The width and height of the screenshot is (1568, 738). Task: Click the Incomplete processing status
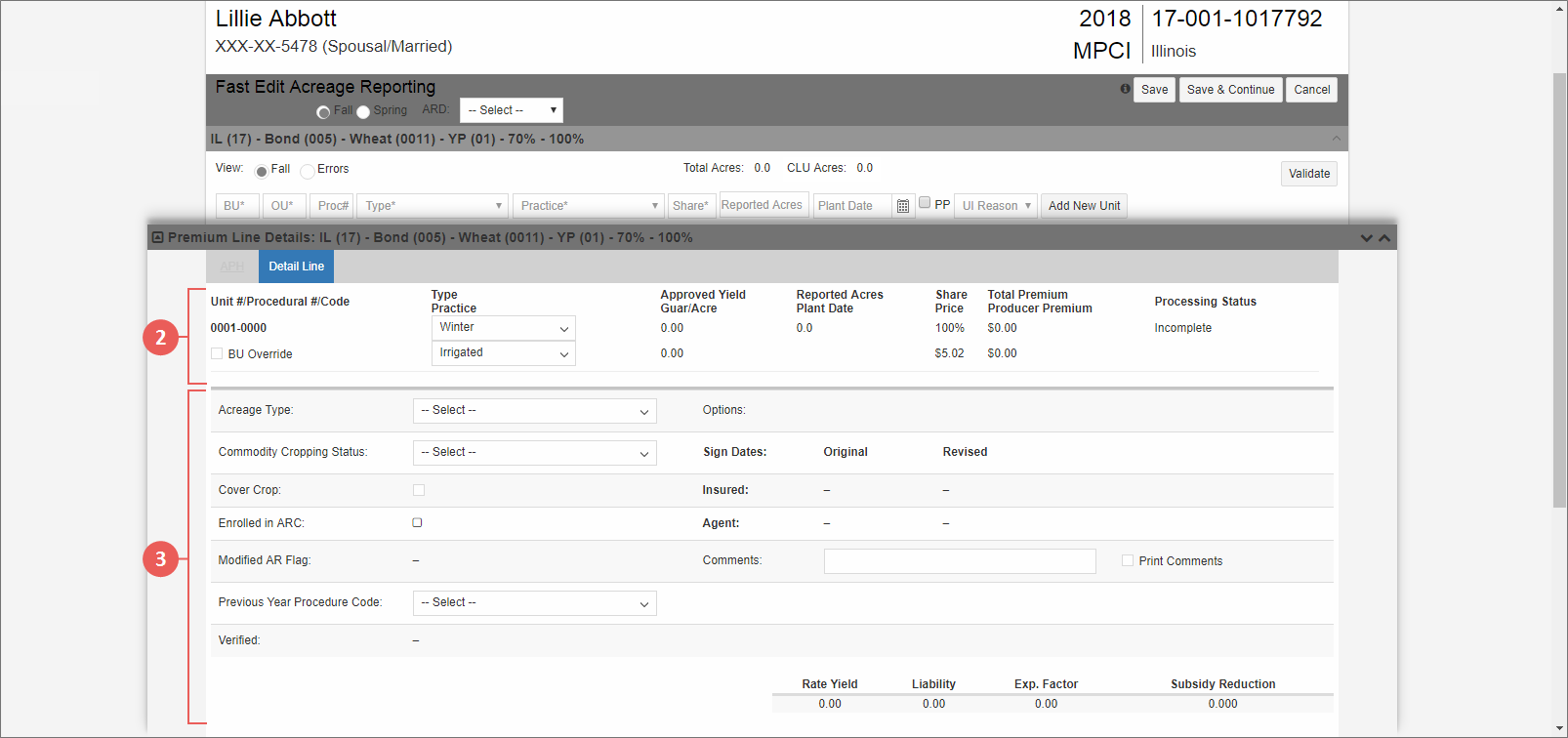1182,328
